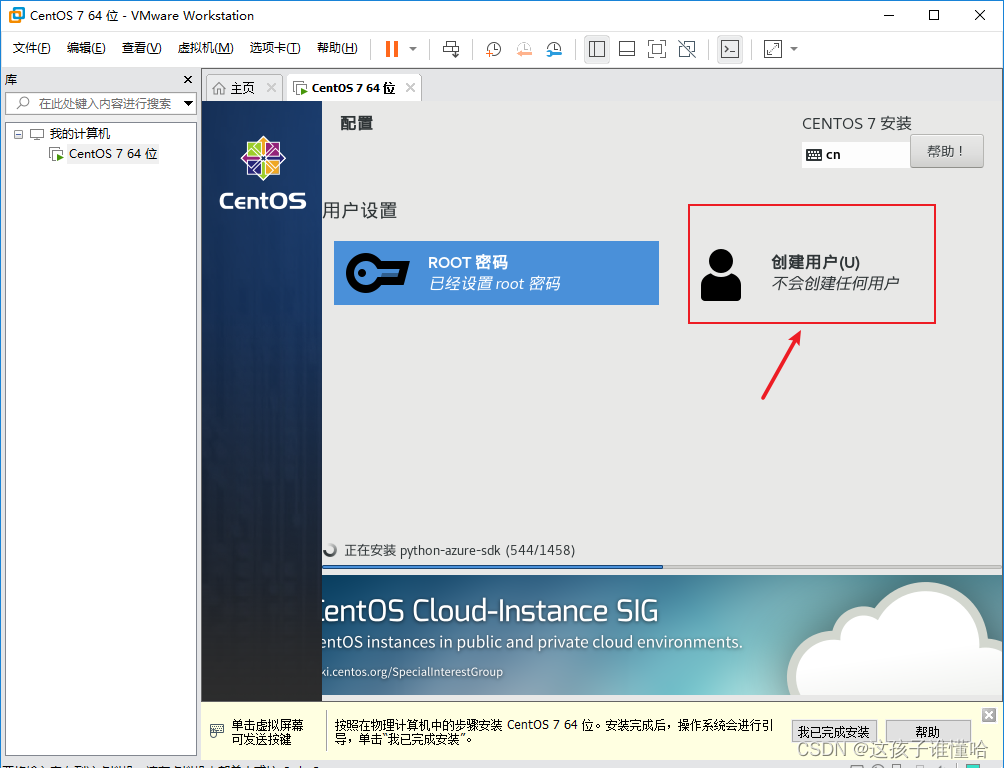Toggle the library sidebar view icon
This screenshot has width=1004, height=768.
[x=597, y=49]
